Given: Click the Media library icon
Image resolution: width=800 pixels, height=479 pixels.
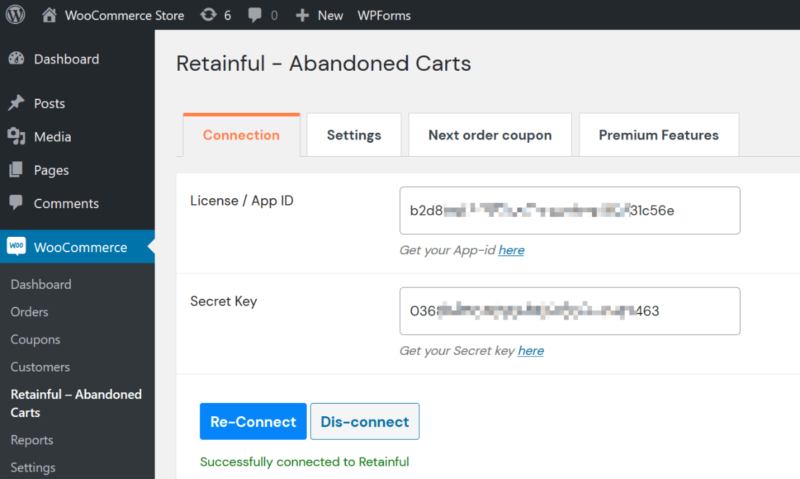Looking at the screenshot, I should coord(16,136).
